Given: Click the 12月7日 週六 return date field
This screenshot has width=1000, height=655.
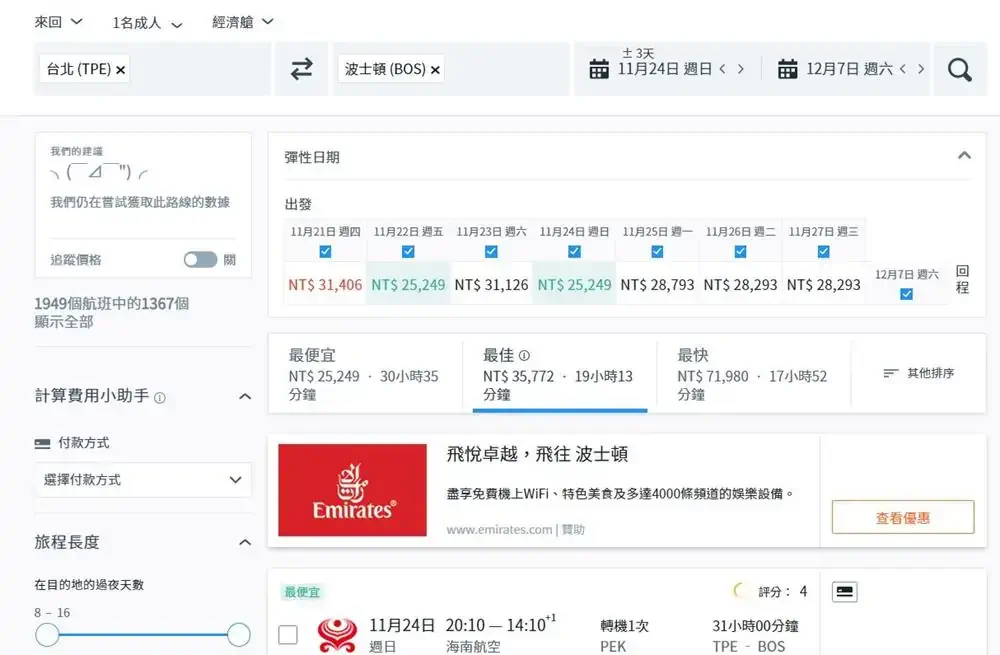Looking at the screenshot, I should (x=849, y=69).
